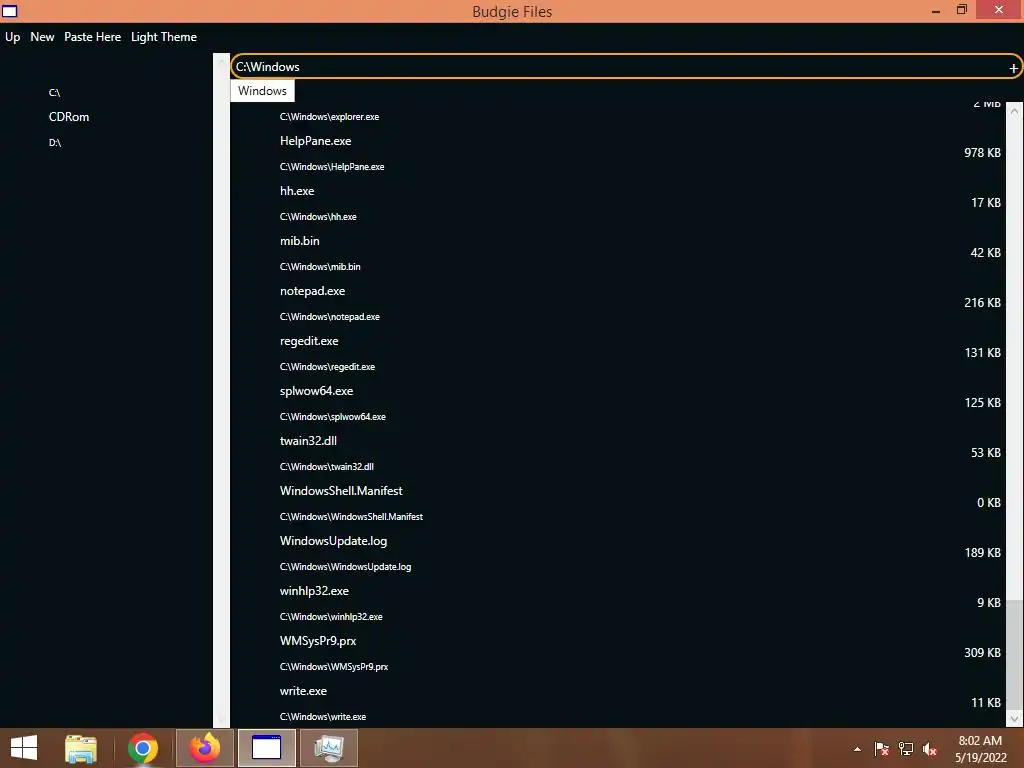
Task: Click the file list scrollbar thumb
Action: [x=1014, y=654]
